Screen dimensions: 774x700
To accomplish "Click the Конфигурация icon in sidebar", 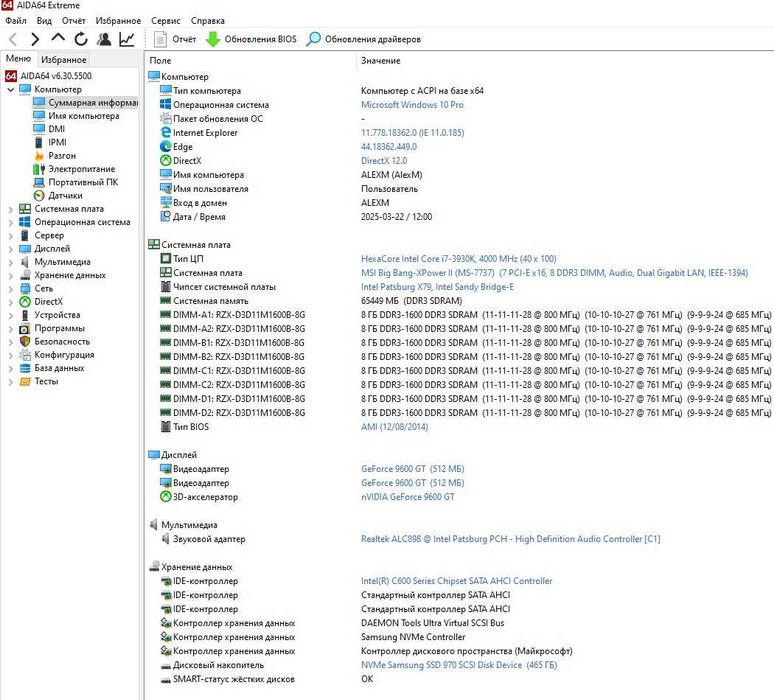I will coord(25,355).
